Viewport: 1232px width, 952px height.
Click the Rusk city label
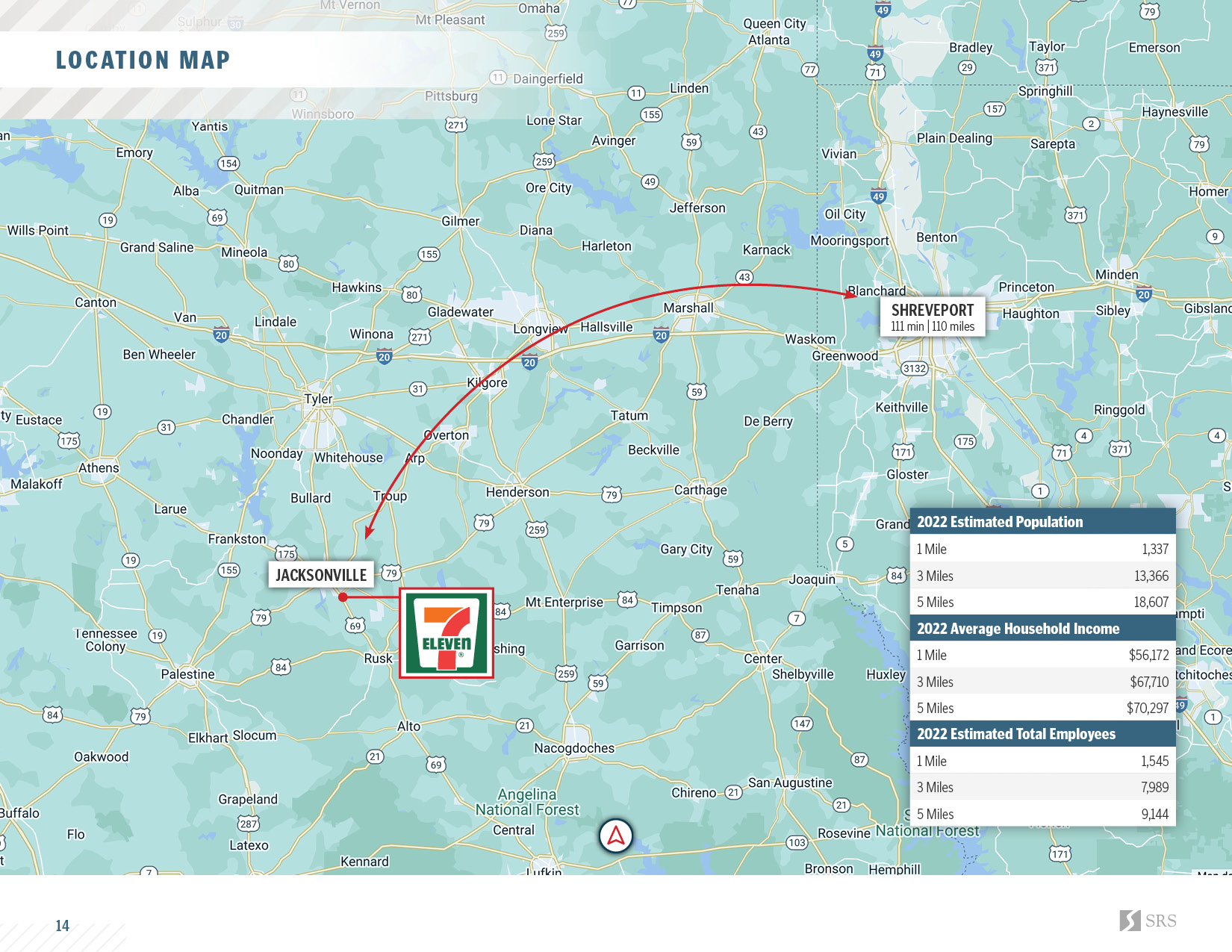coord(378,659)
